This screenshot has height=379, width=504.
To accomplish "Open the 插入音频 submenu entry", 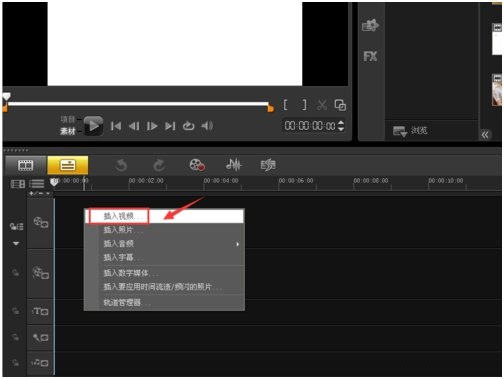I will tap(164, 244).
